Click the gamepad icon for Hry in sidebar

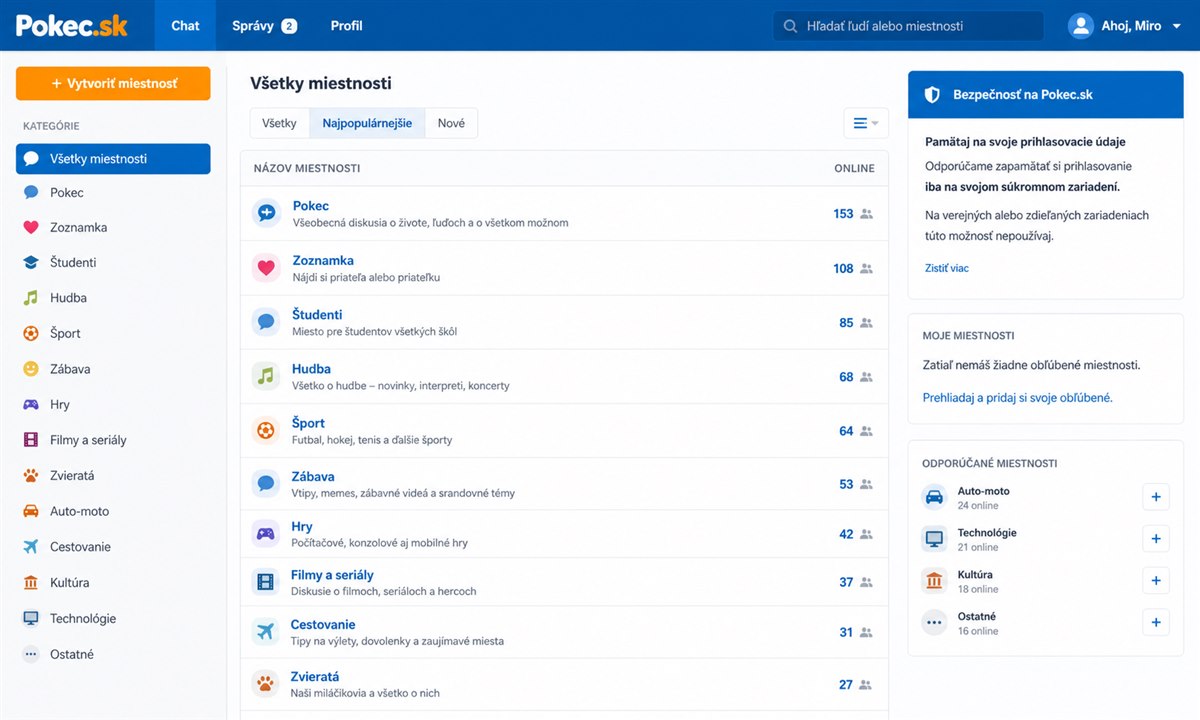click(x=31, y=404)
